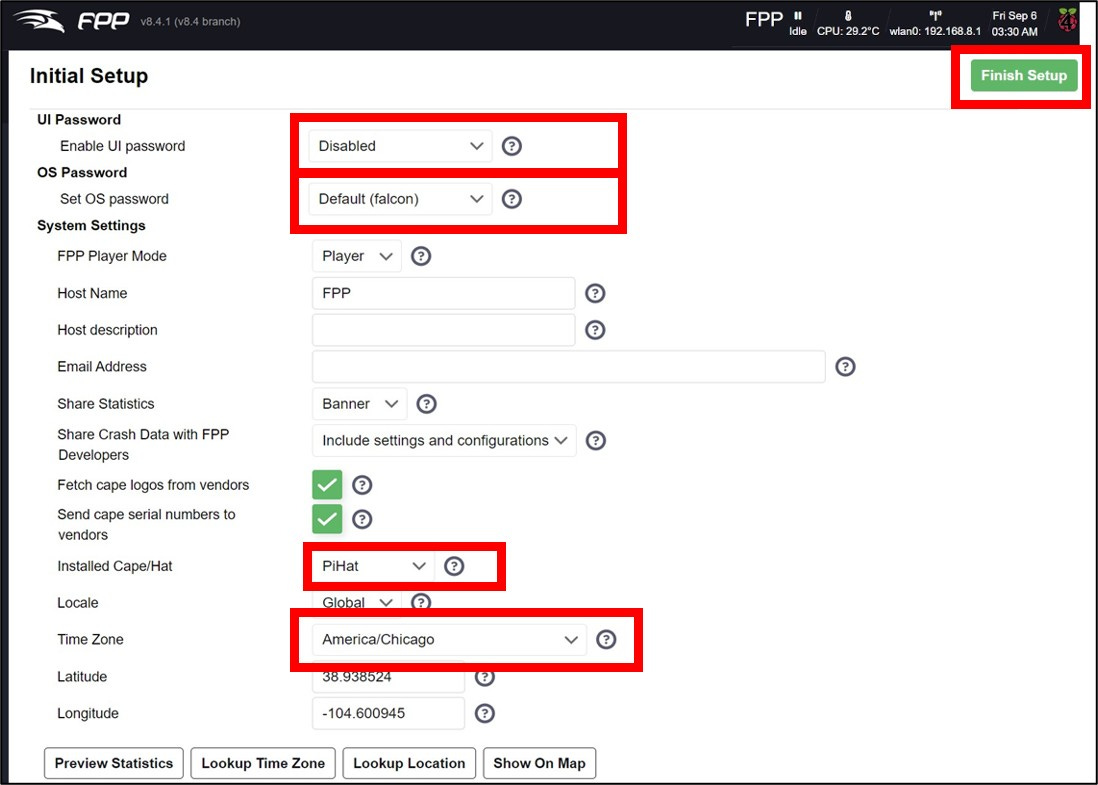This screenshot has height=785, width=1098.
Task: Click the wlan0 IP address 192.168.8.1
Action: (952, 32)
